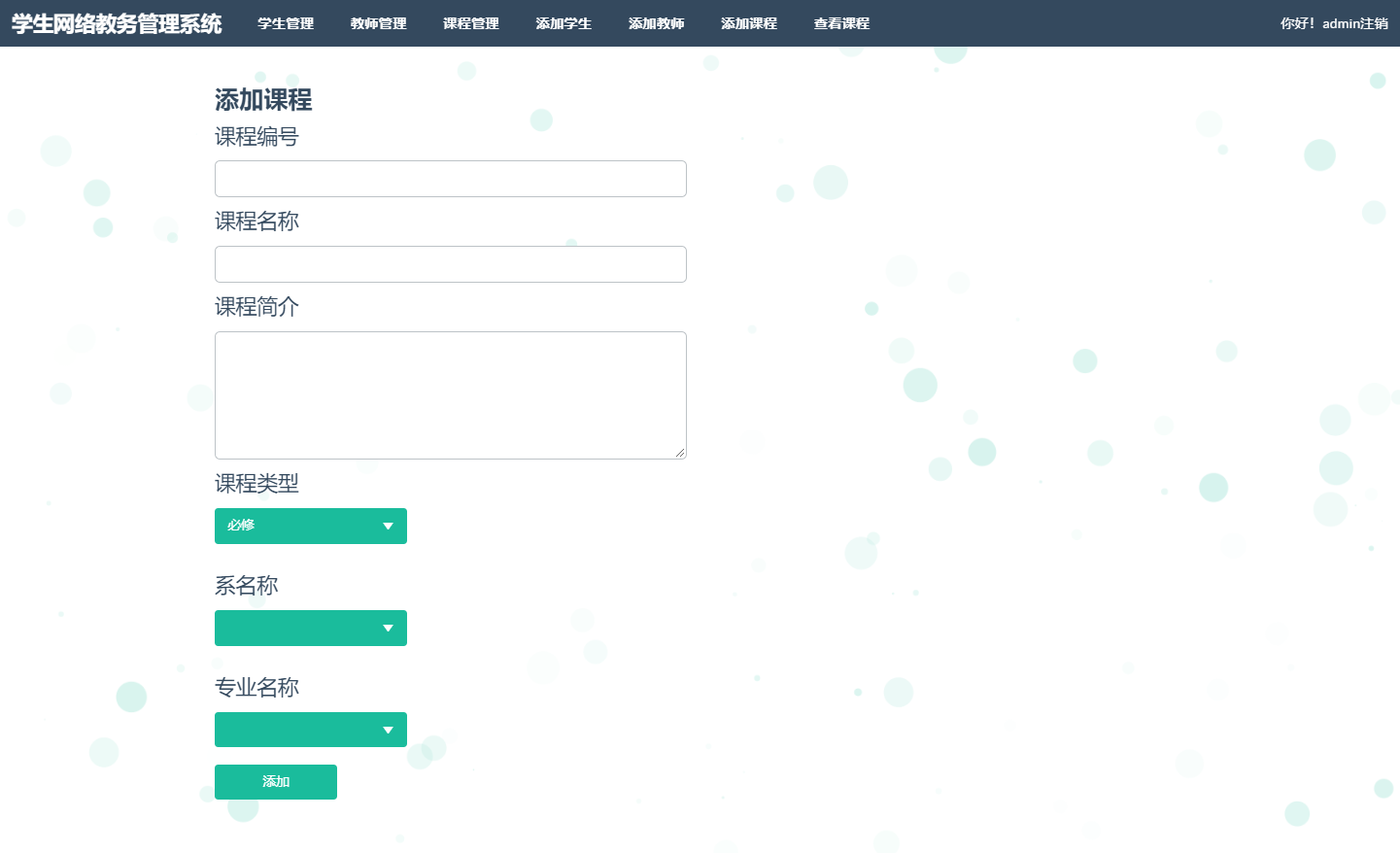Open the 学生管理 nav menu item

[286, 23]
